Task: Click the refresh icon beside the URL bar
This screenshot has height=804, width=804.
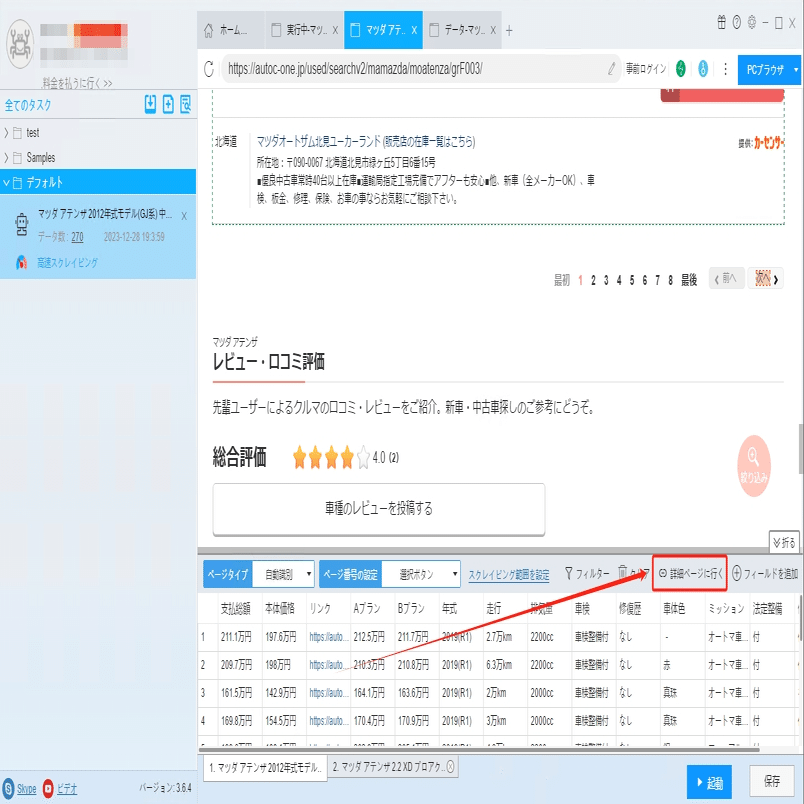Action: 209,69
